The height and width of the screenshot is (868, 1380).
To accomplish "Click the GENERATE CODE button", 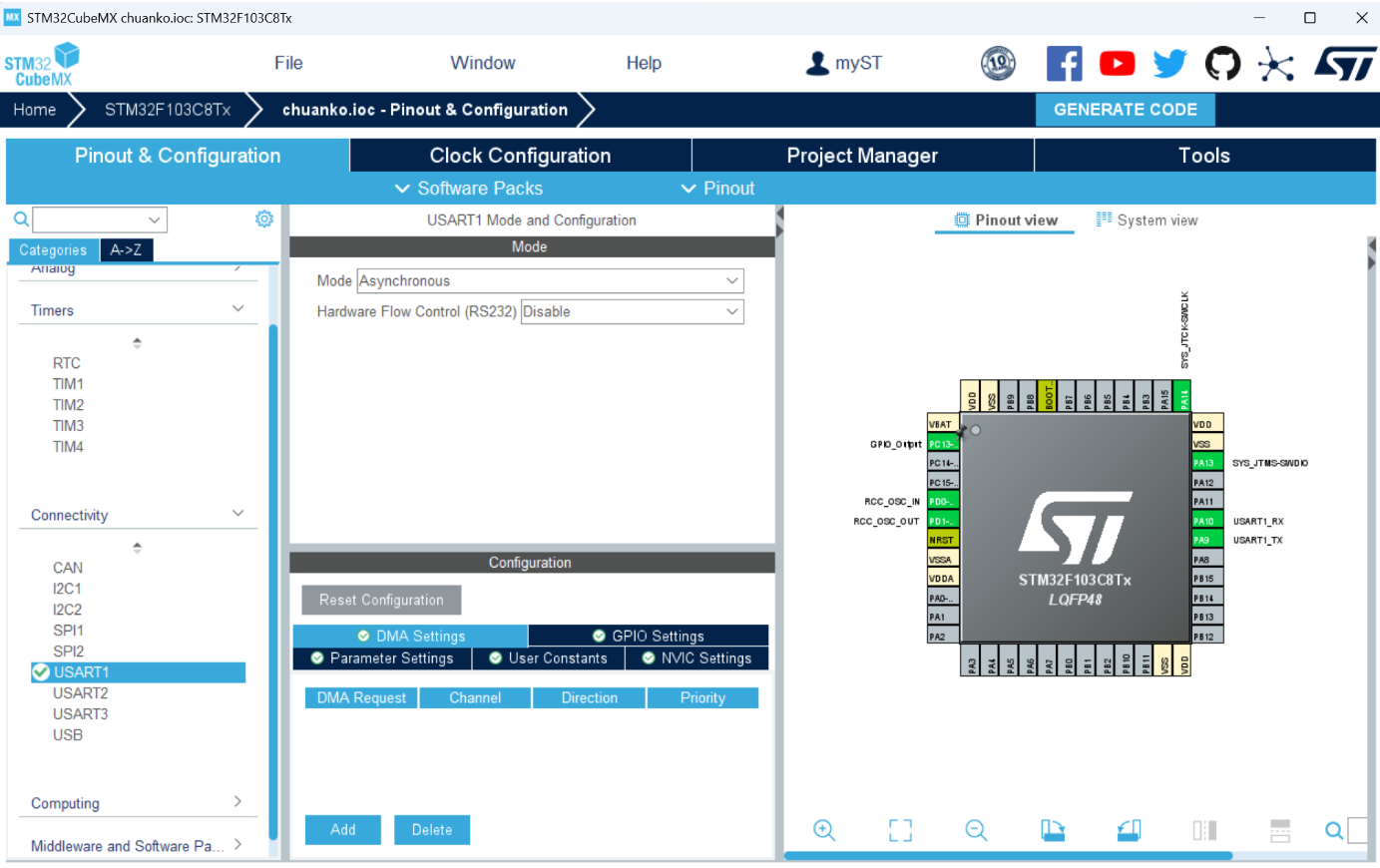I will pos(1126,110).
